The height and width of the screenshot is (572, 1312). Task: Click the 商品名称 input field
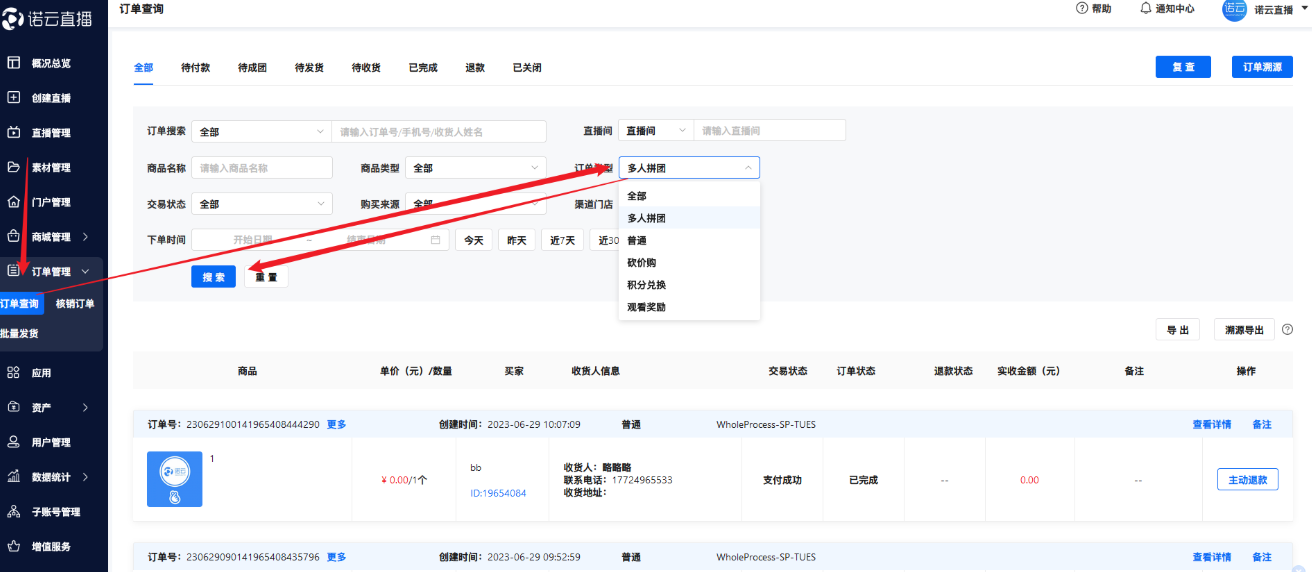pyautogui.click(x=261, y=168)
